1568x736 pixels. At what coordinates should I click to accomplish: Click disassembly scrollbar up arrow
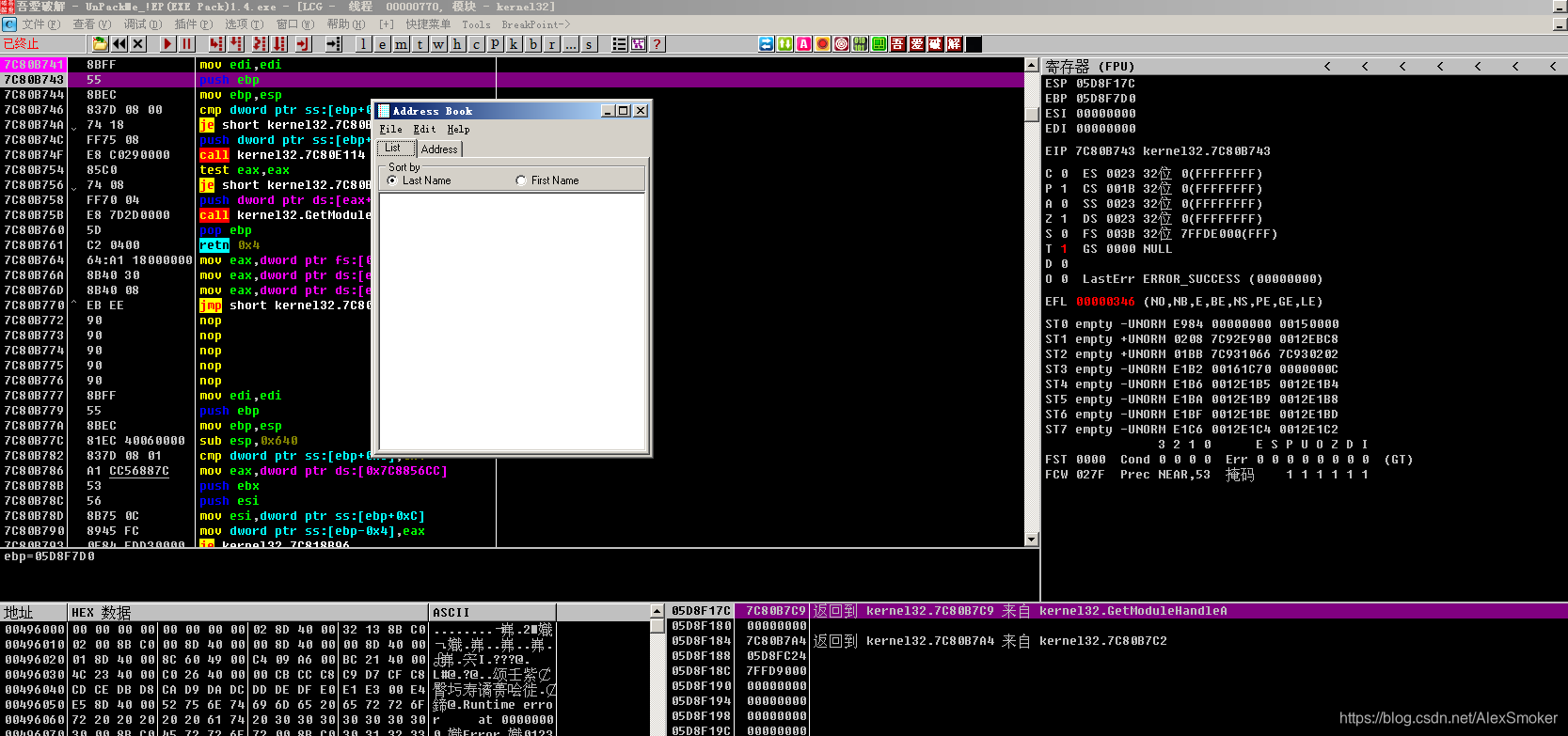(1032, 65)
